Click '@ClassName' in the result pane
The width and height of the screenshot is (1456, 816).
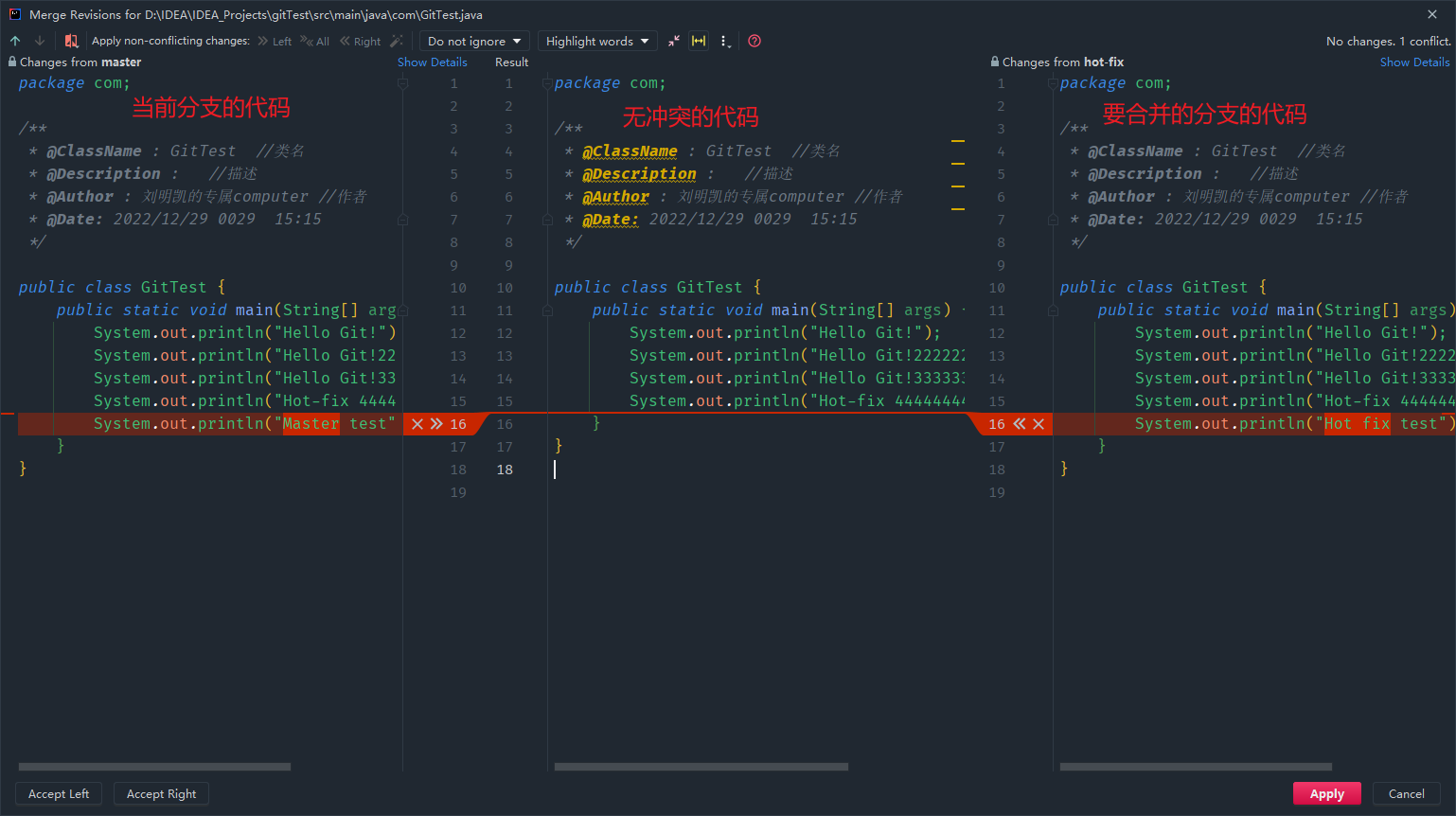click(x=630, y=151)
